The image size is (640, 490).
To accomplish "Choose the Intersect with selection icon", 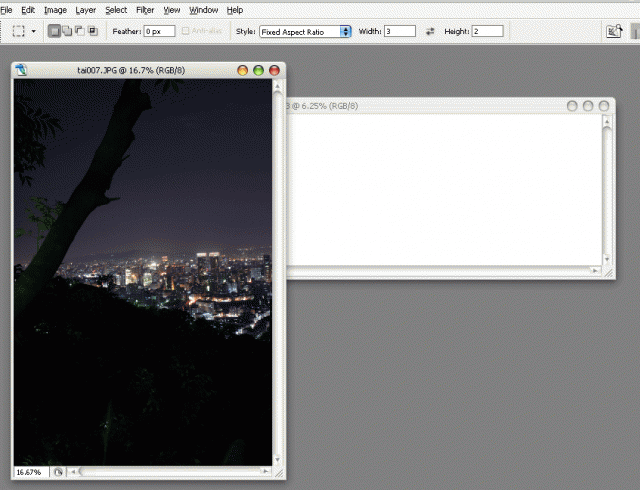I will coord(93,31).
